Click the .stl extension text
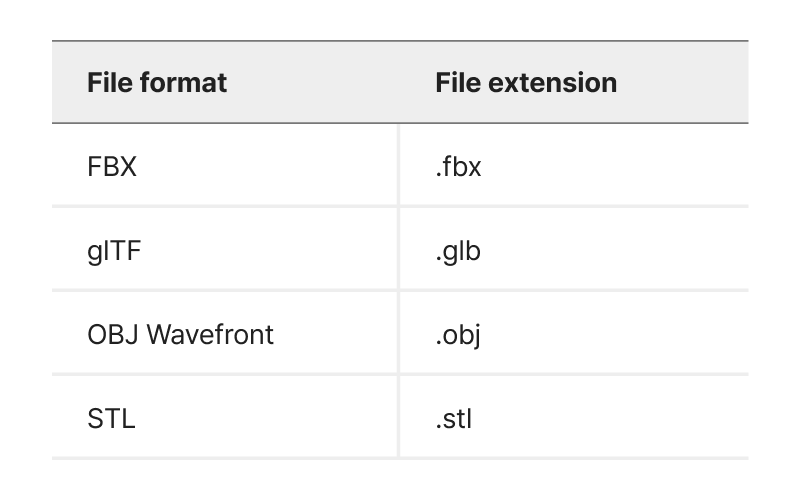Image resolution: width=800 pixels, height=500 pixels. pyautogui.click(x=453, y=418)
